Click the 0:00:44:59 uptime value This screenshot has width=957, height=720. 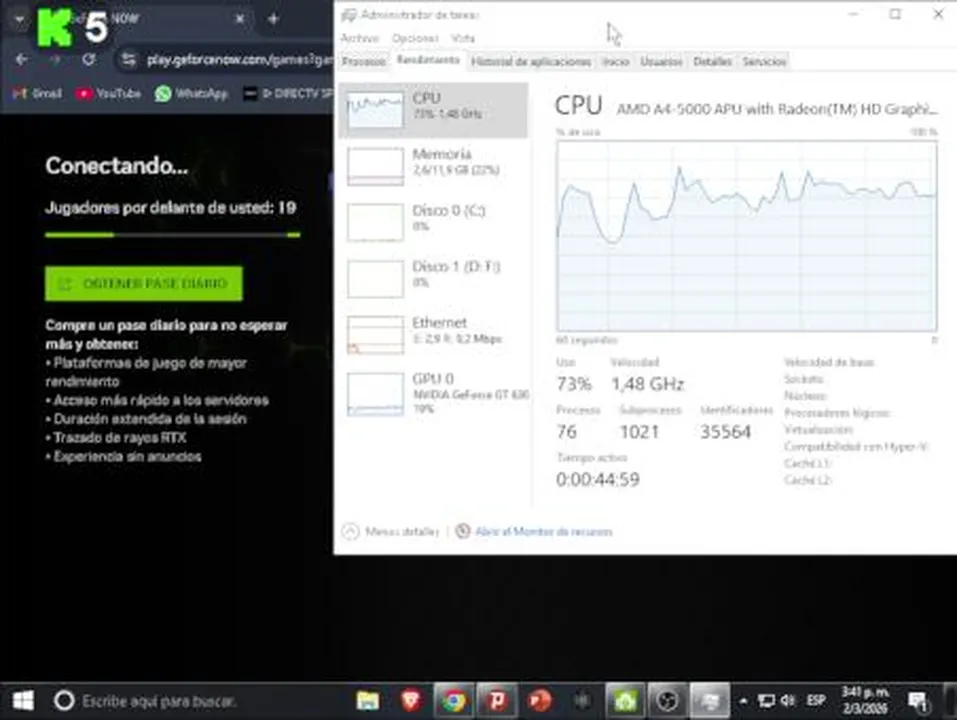(x=598, y=479)
